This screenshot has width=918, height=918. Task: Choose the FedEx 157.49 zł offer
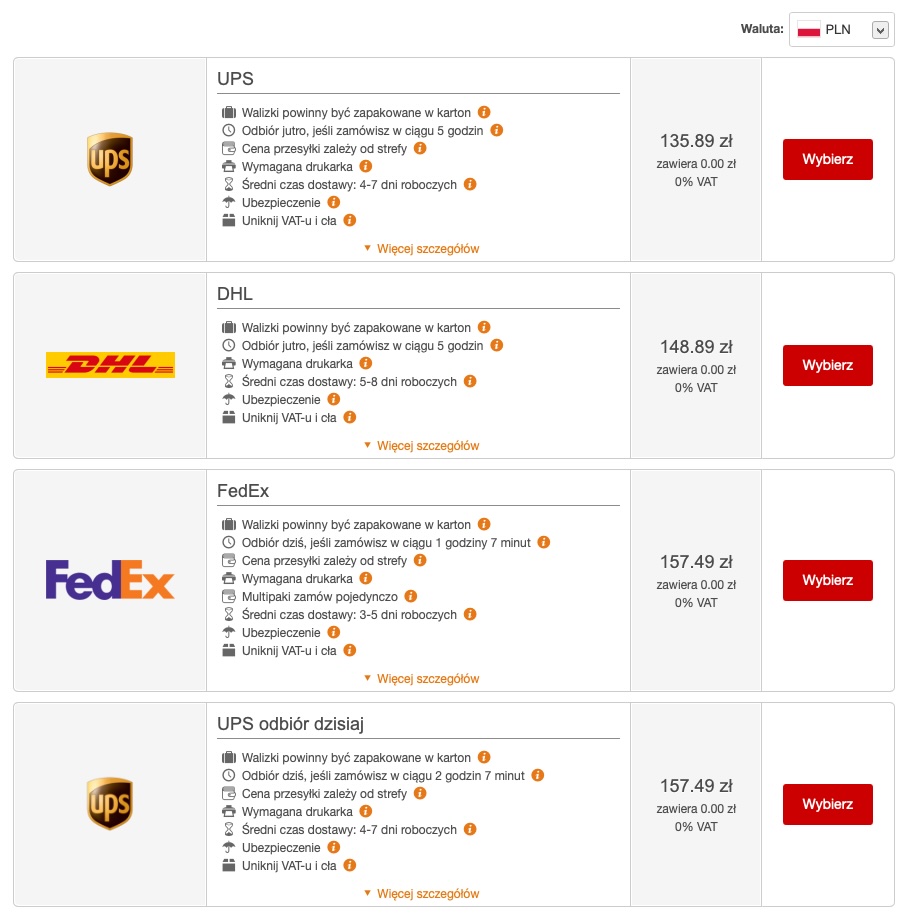click(x=827, y=580)
